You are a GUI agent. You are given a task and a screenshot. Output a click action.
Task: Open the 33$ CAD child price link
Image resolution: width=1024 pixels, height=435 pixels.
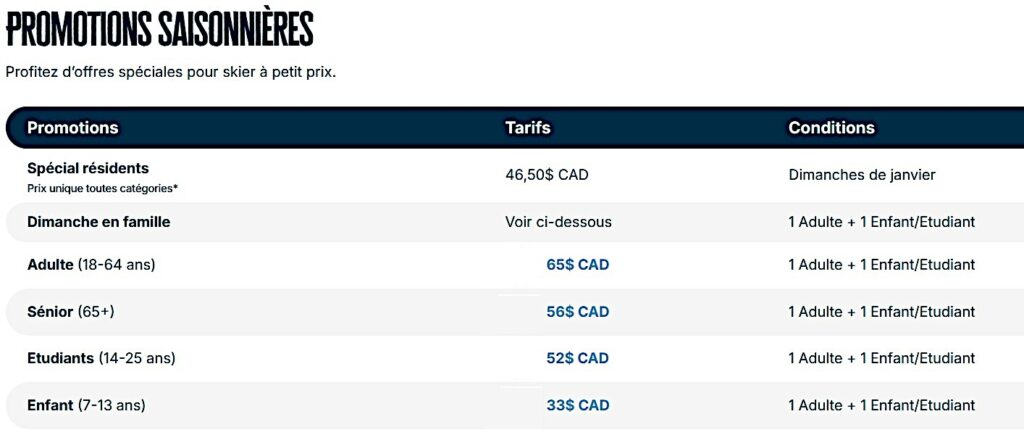[x=577, y=405]
